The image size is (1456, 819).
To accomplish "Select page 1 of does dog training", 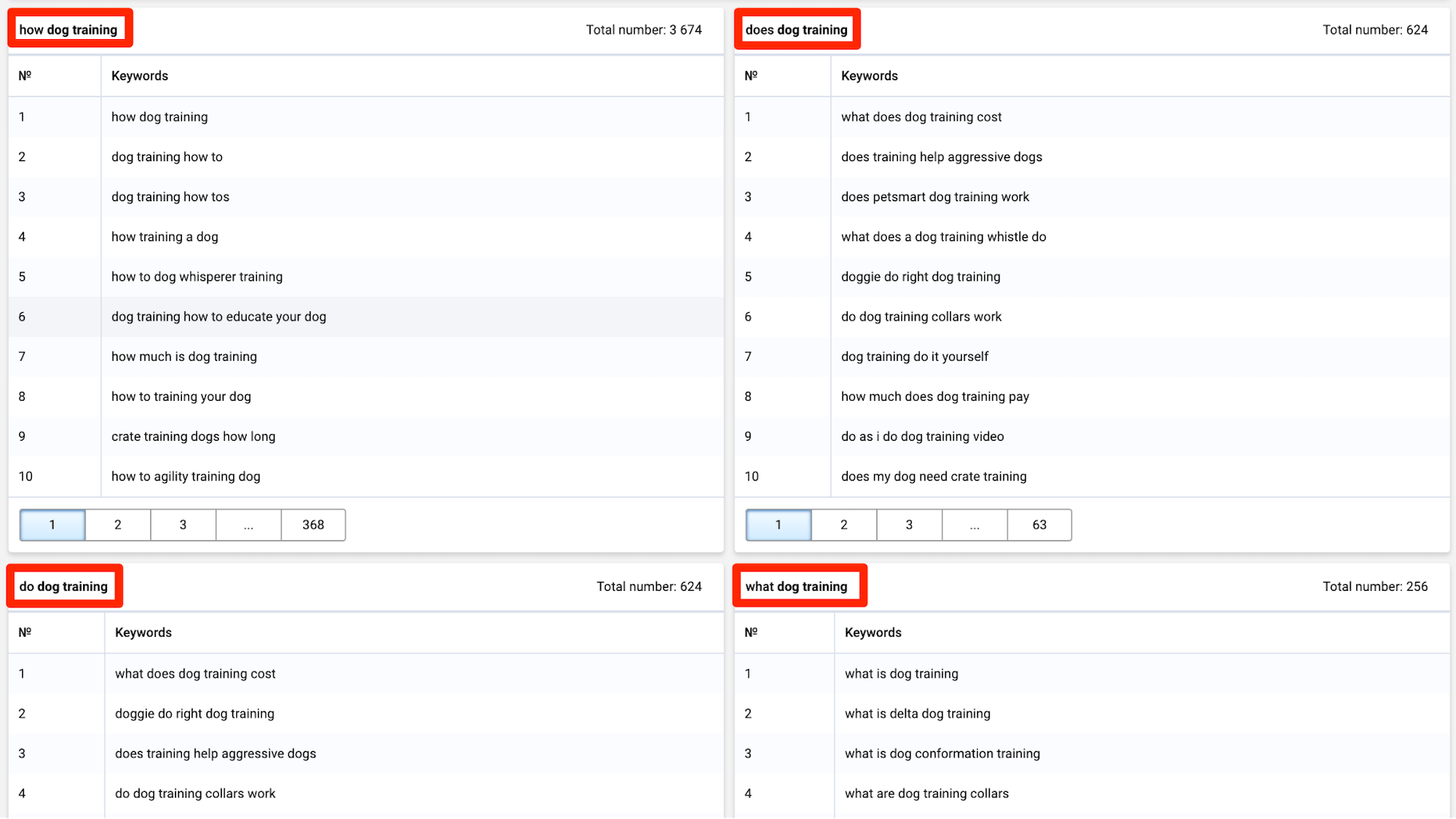I will [x=778, y=524].
